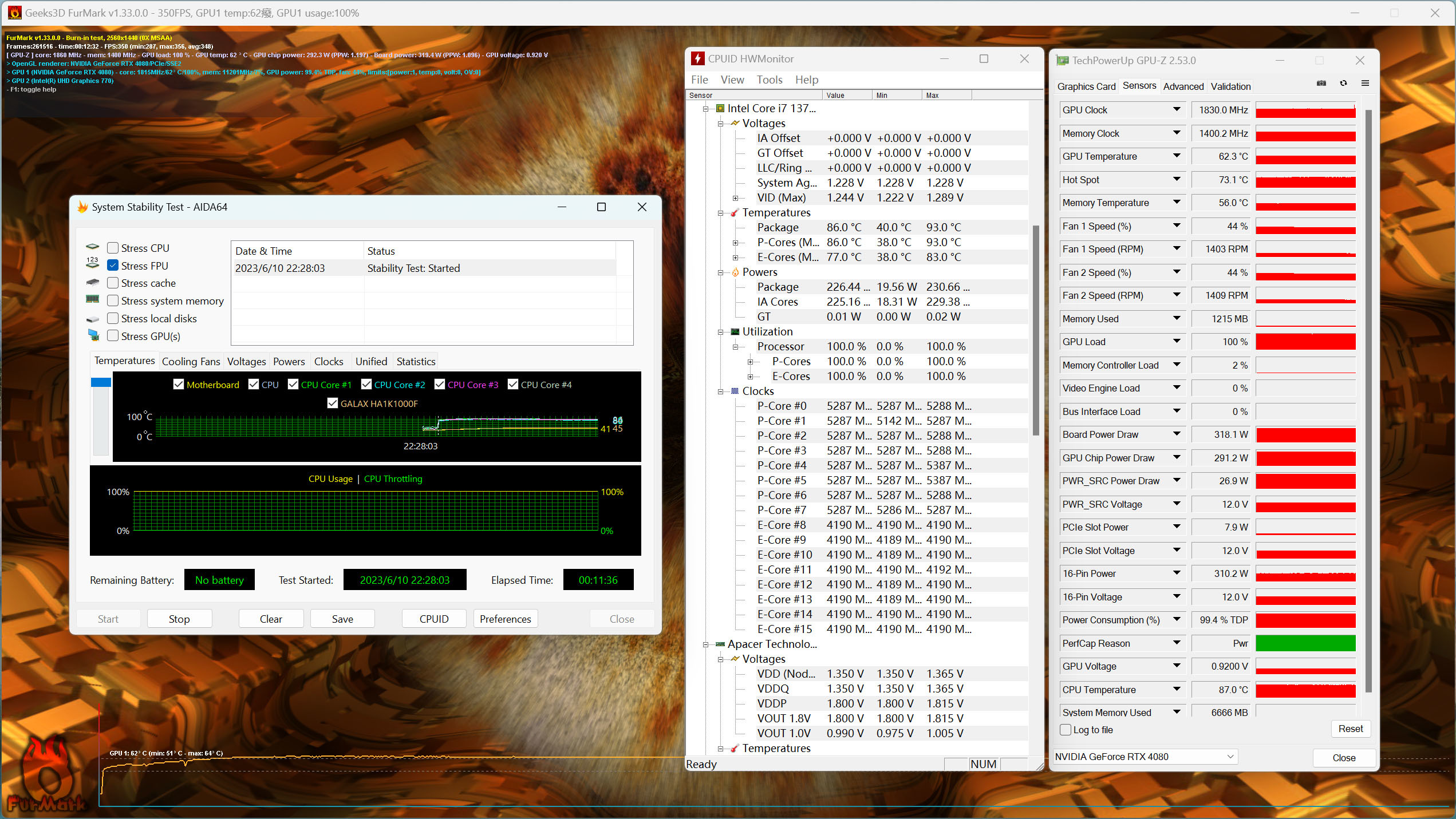1456x819 pixels.
Task: Click the AIDA64 flame icon in title bar
Action: tap(82, 207)
